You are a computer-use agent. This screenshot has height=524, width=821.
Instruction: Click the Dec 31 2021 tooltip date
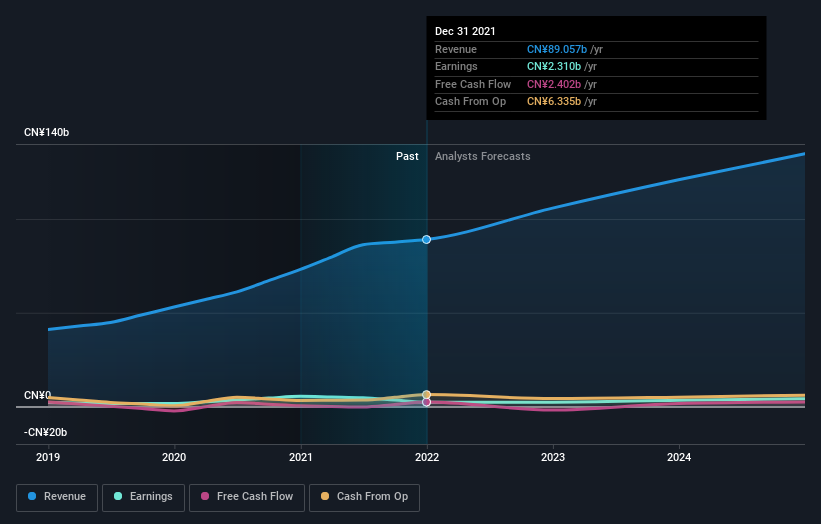tap(465, 31)
